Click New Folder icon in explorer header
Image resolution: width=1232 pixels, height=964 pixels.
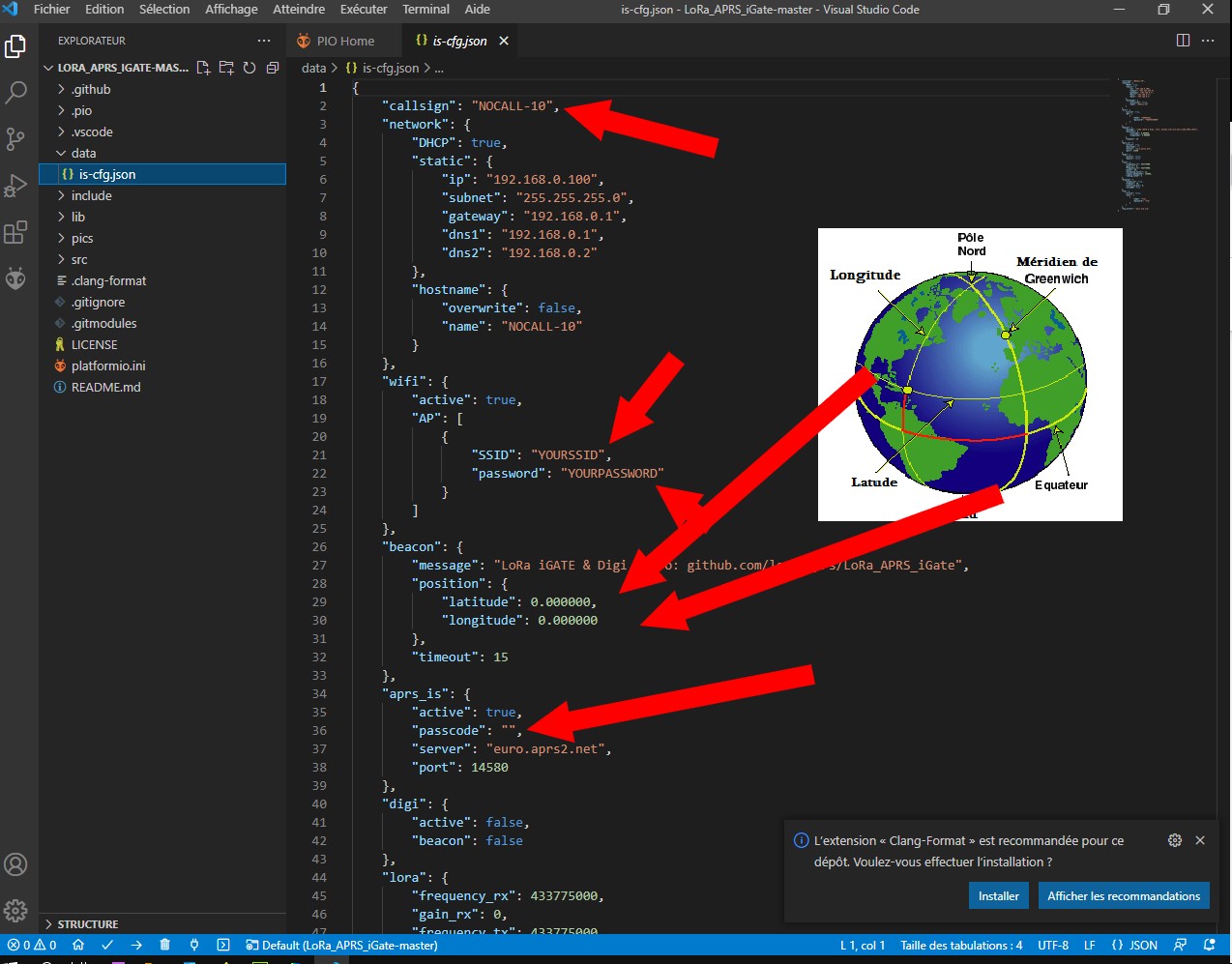point(226,68)
